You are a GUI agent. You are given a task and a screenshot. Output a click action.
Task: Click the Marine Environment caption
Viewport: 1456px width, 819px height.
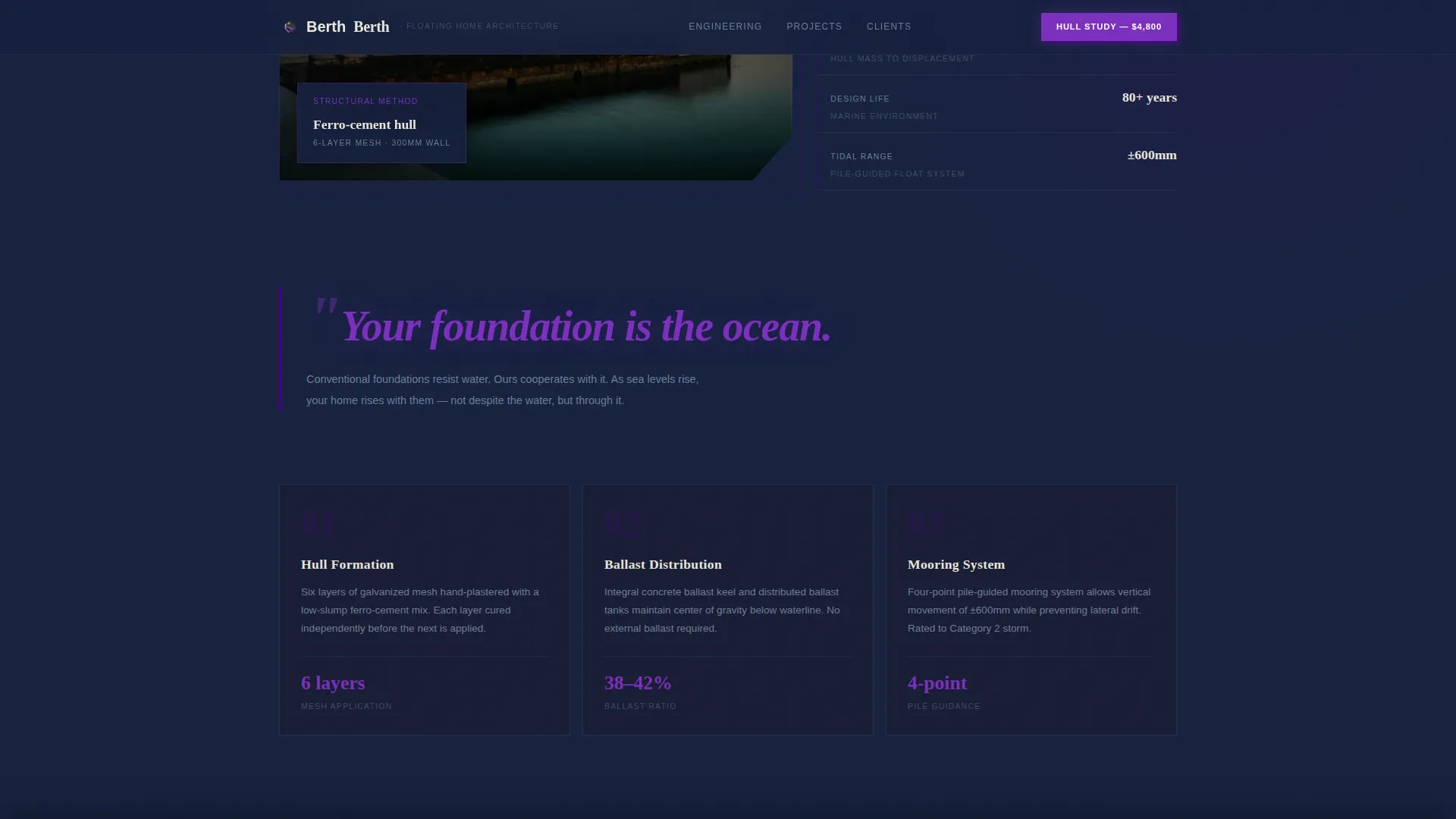[884, 116]
